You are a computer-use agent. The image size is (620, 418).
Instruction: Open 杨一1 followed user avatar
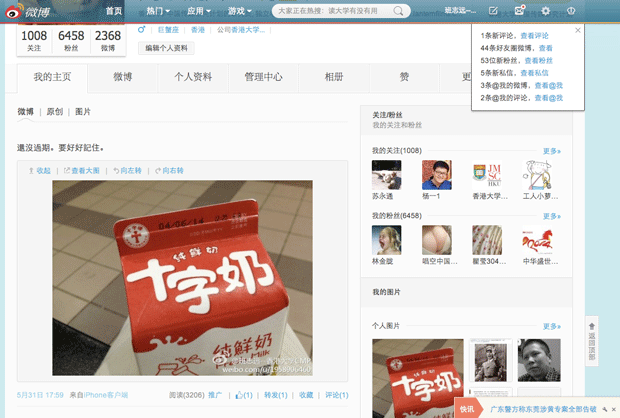pyautogui.click(x=437, y=175)
